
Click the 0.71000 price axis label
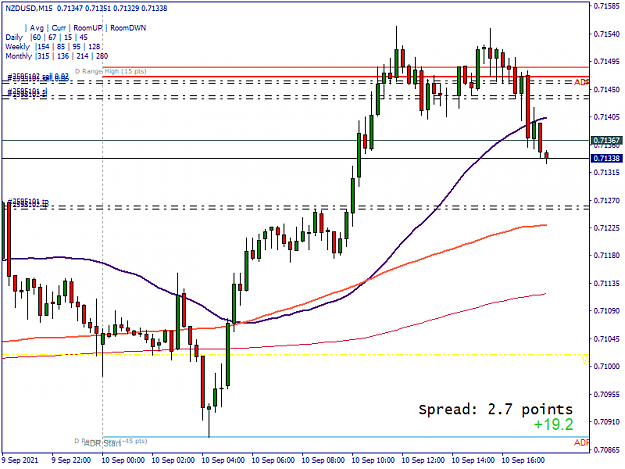click(x=607, y=366)
